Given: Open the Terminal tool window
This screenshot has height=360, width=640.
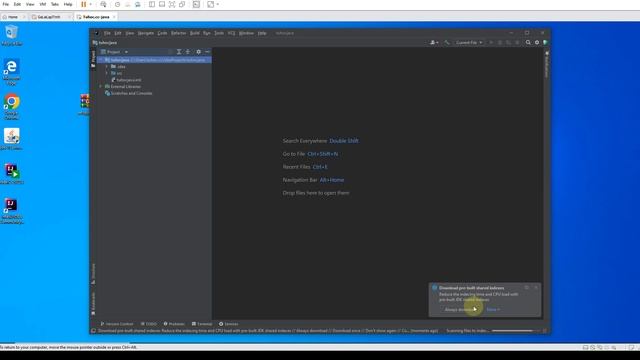Looking at the screenshot, I should pyautogui.click(x=202, y=324).
